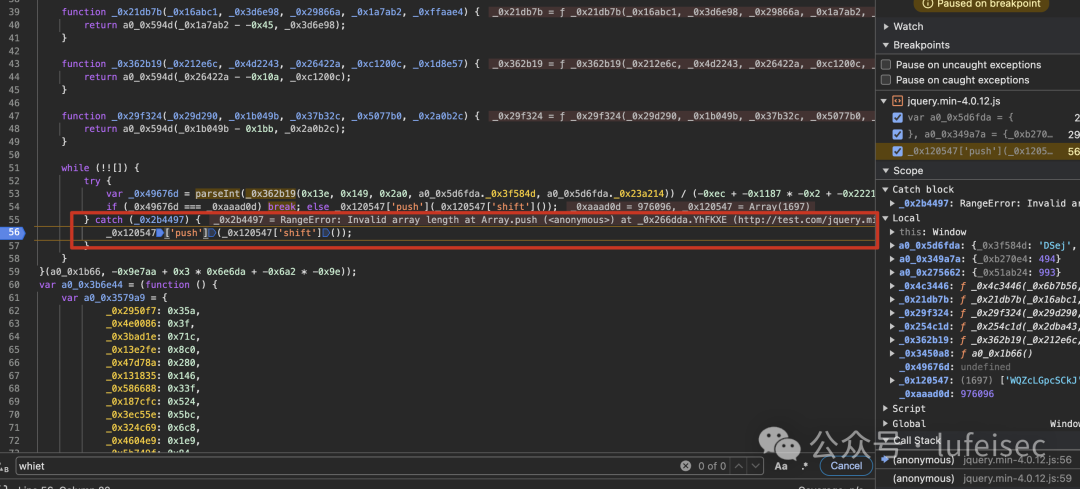Click breakpoint line number 29 in Breakpoints list

(1074, 134)
